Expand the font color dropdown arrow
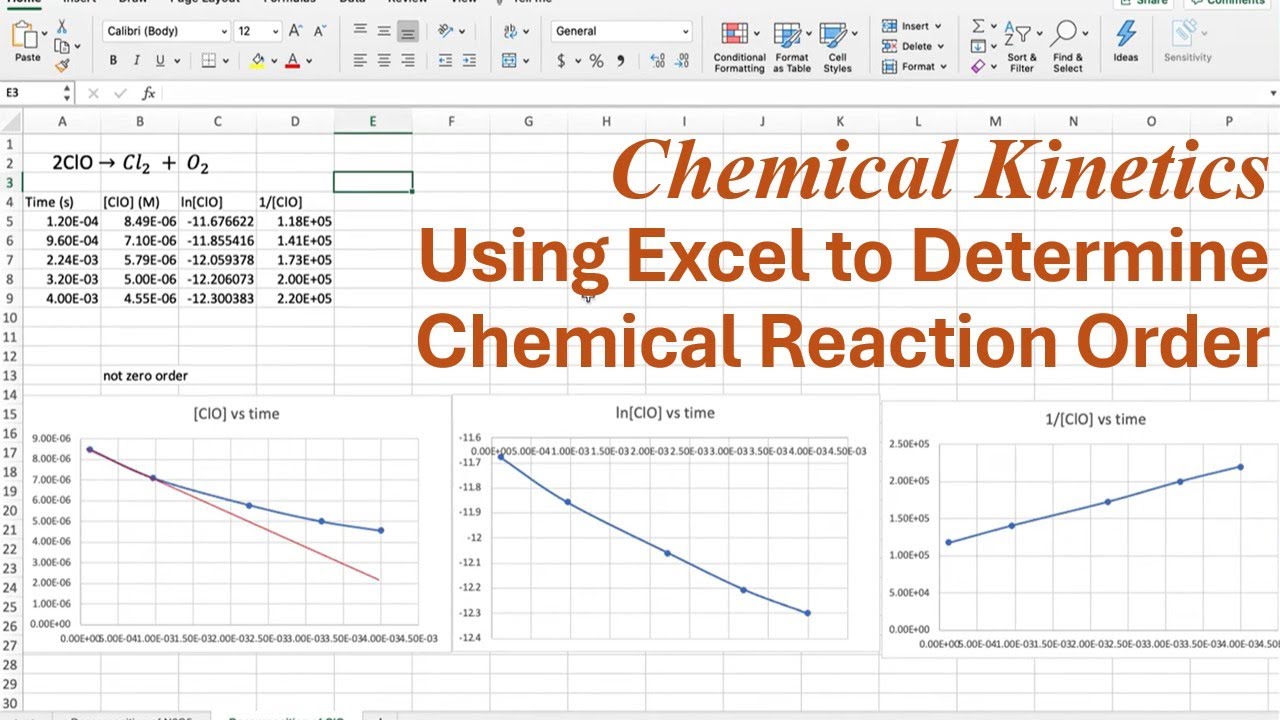Screen dimensions: 1280x720 tap(307, 61)
